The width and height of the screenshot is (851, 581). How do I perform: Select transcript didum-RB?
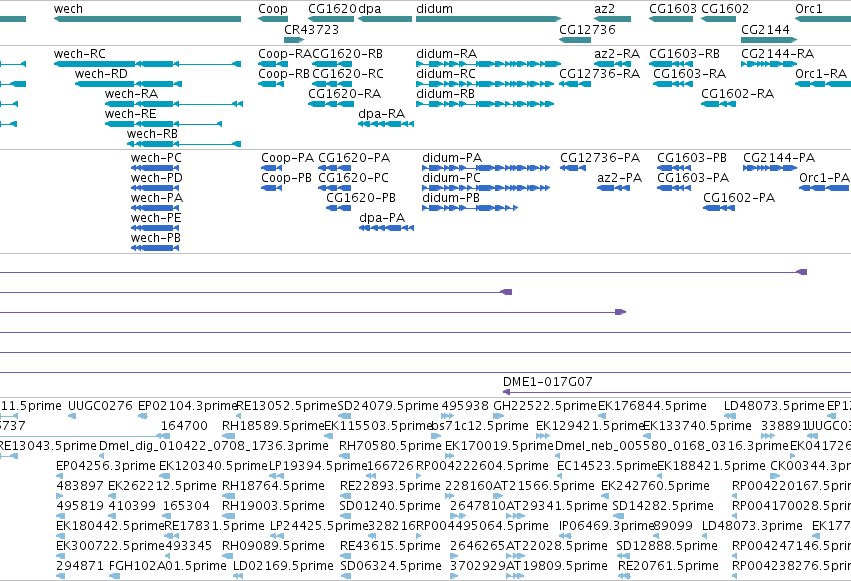485,104
